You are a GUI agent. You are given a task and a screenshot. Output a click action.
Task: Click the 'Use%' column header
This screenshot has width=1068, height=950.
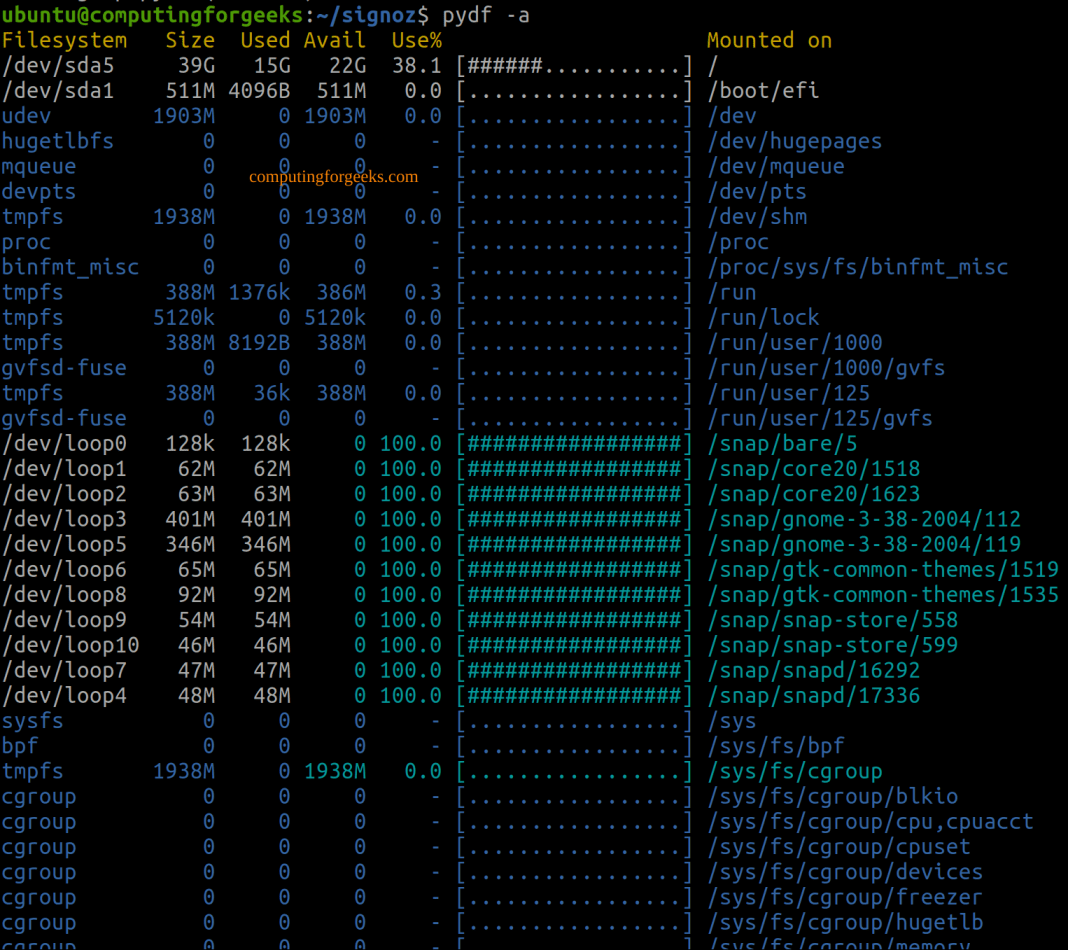click(416, 40)
